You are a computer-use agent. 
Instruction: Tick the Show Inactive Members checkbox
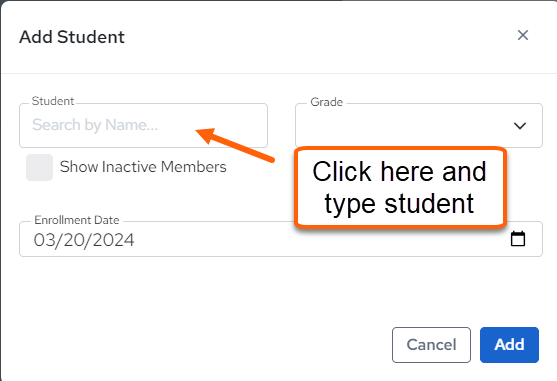tap(39, 167)
